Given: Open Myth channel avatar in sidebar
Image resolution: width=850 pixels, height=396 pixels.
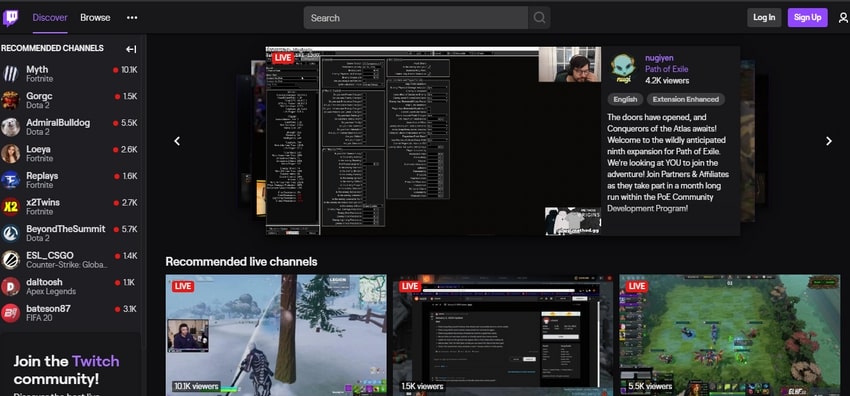Looking at the screenshot, I should 10,74.
